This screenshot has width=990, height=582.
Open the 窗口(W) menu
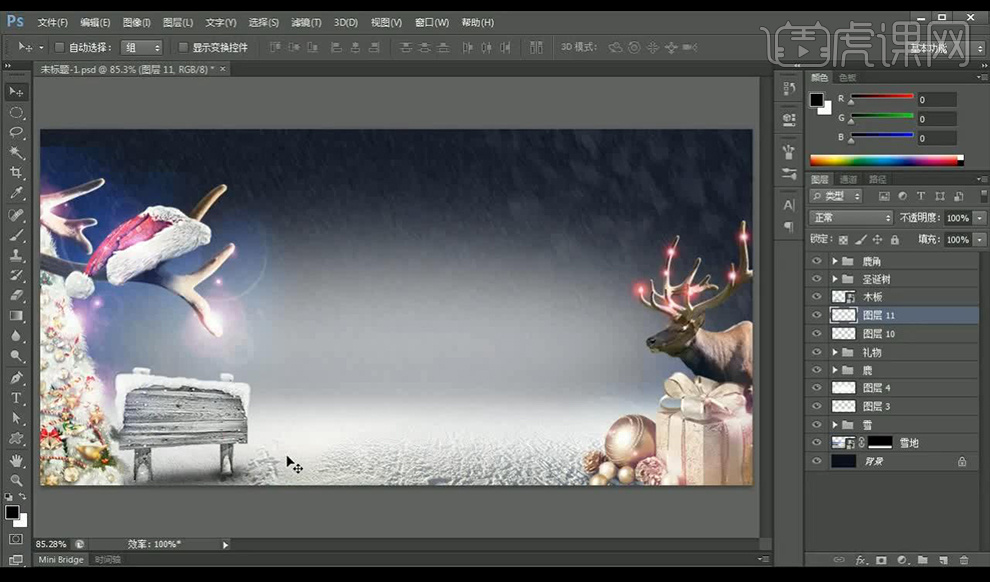pos(432,23)
